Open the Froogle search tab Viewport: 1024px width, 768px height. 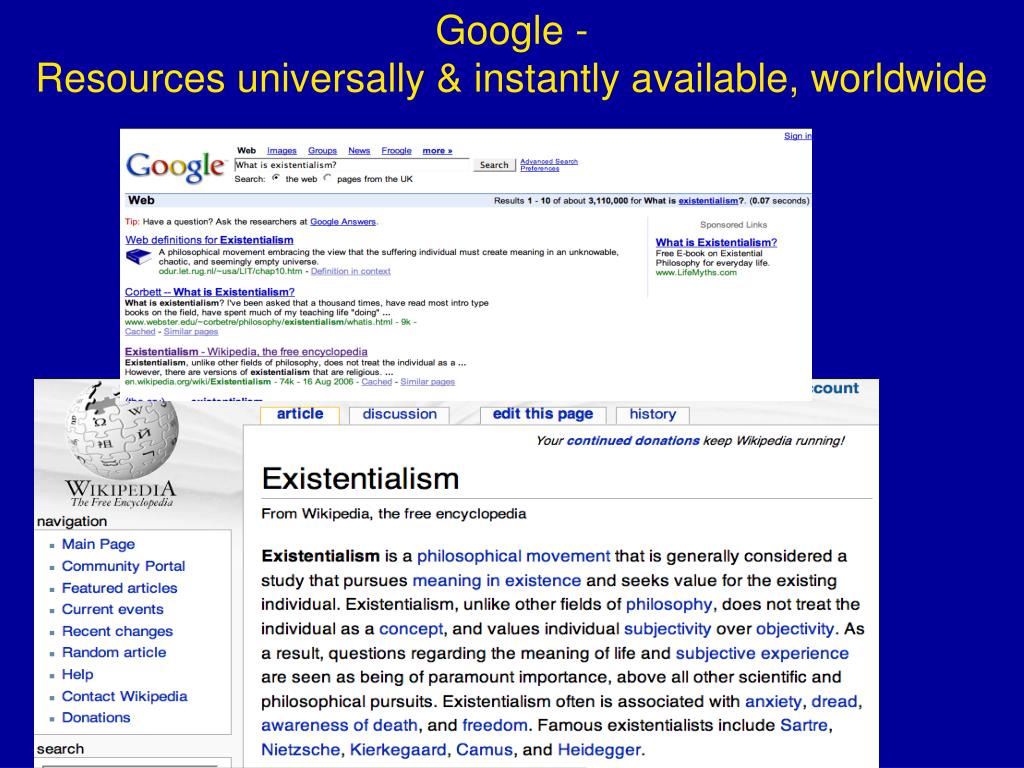pyautogui.click(x=396, y=151)
